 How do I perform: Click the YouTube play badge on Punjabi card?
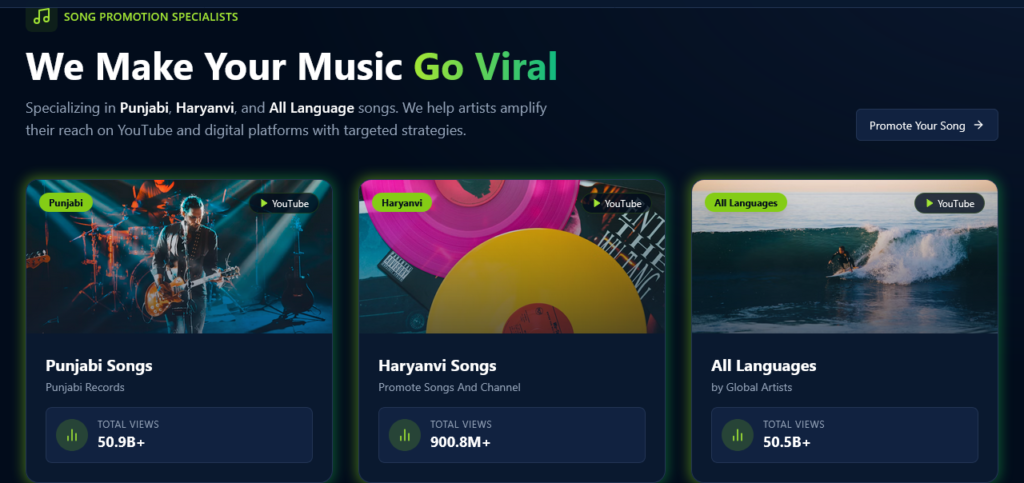284,204
